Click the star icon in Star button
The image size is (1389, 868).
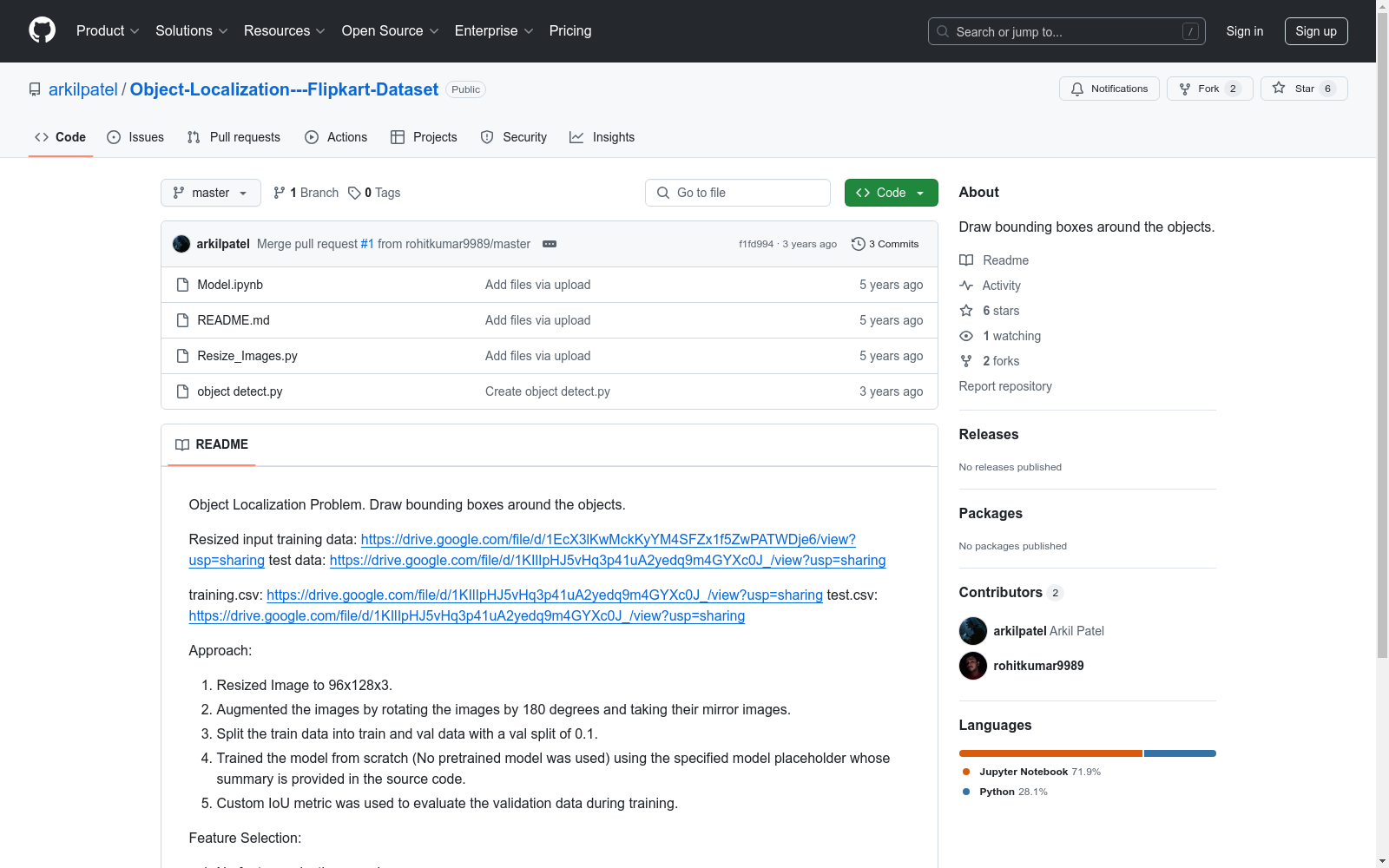[1279, 89]
